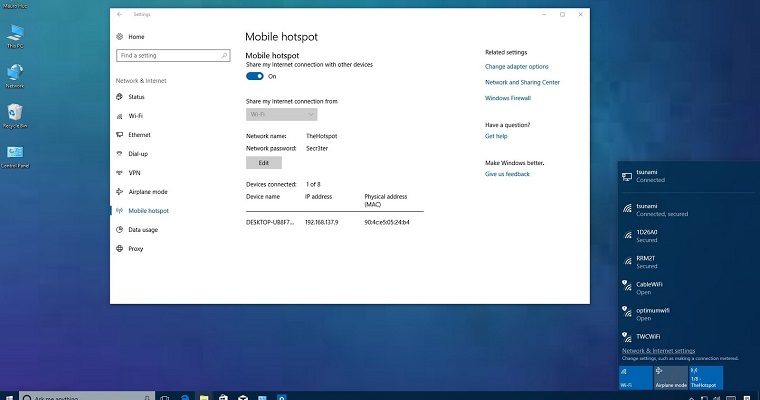This screenshot has width=760, height=400.
Task: Select tsunami Wi-Fi network marked Connected, secured
Action: 688,210
